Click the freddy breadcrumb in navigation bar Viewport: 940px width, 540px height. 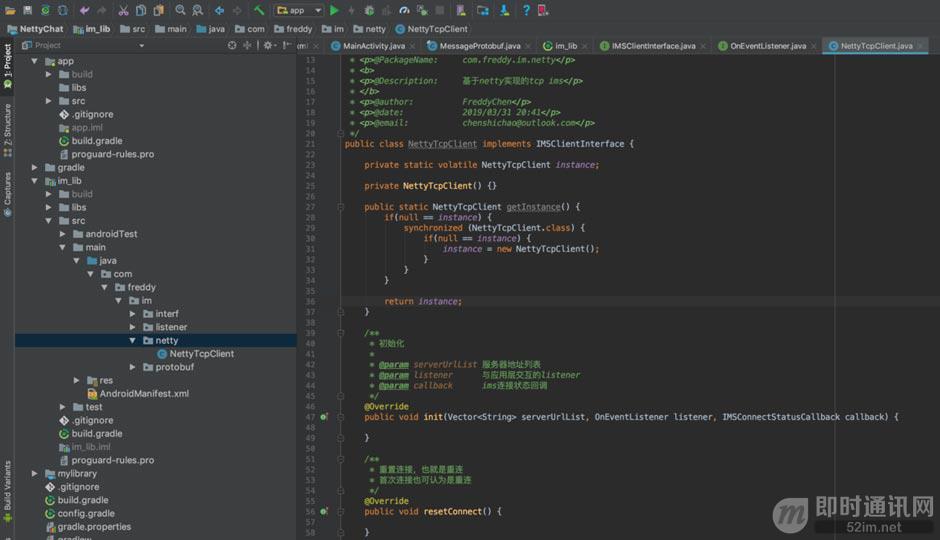[x=299, y=29]
